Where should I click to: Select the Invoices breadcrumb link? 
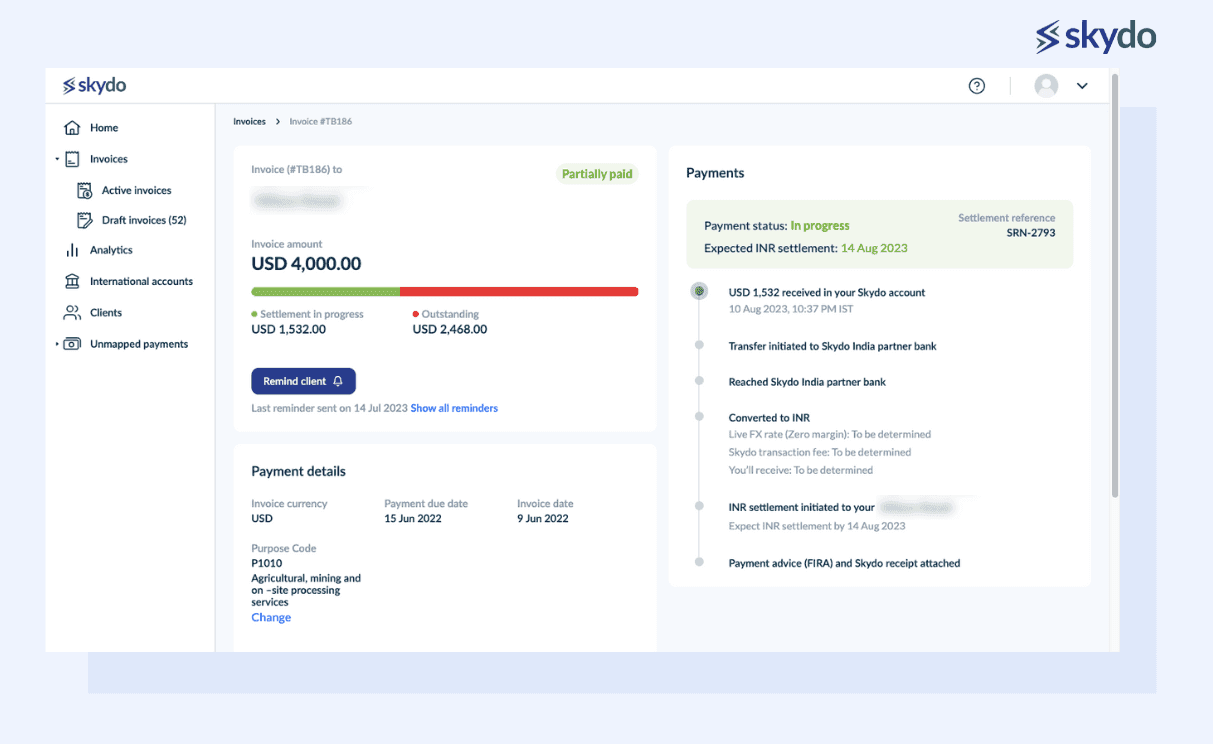coord(249,121)
